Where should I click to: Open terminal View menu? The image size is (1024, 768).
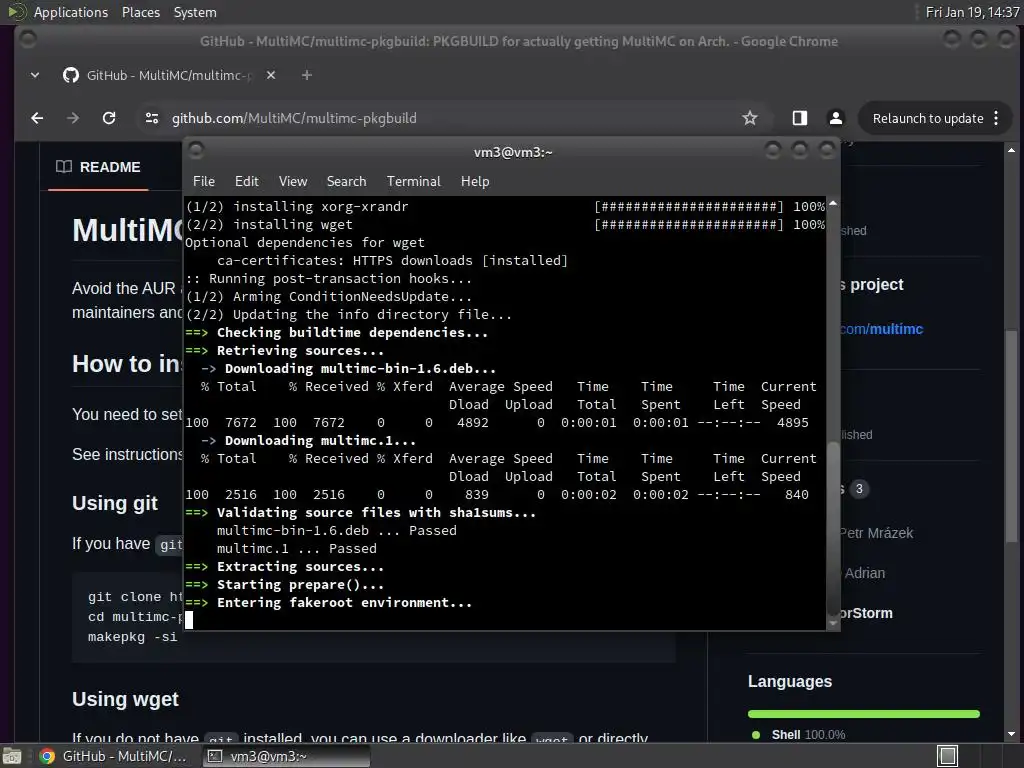coord(293,182)
